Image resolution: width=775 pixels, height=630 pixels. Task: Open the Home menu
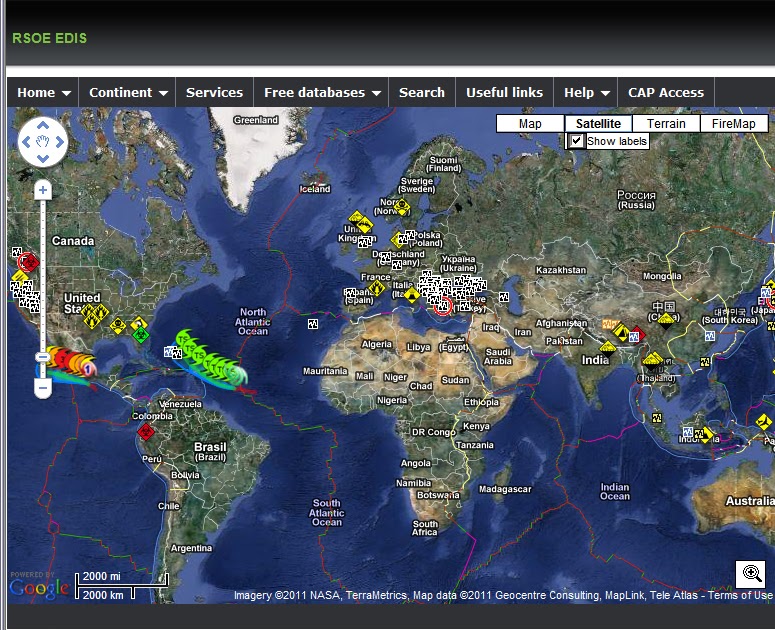click(43, 92)
